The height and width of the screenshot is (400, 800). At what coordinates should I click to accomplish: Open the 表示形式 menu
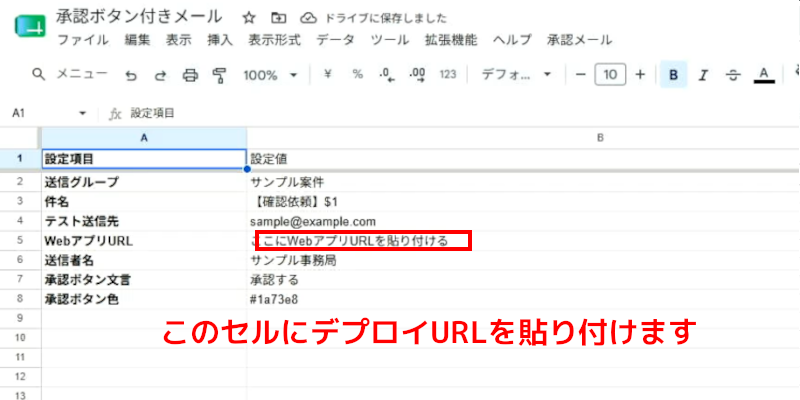(274, 40)
